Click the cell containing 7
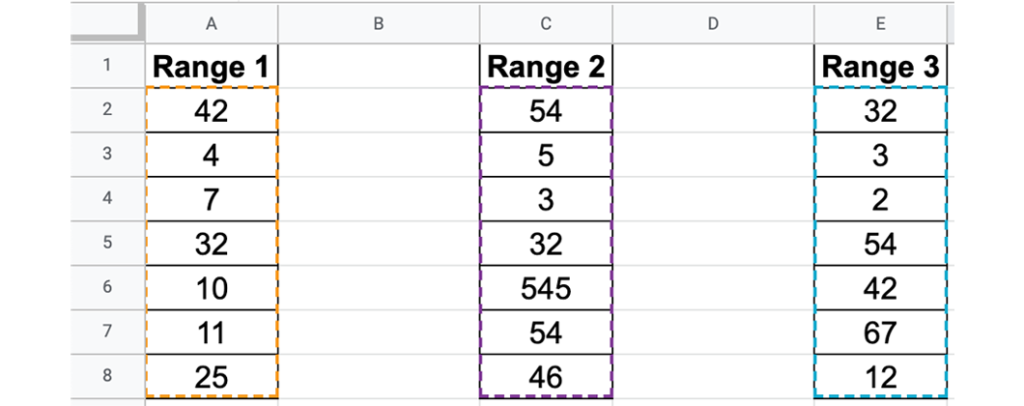This screenshot has width=1024, height=406. coord(211,199)
